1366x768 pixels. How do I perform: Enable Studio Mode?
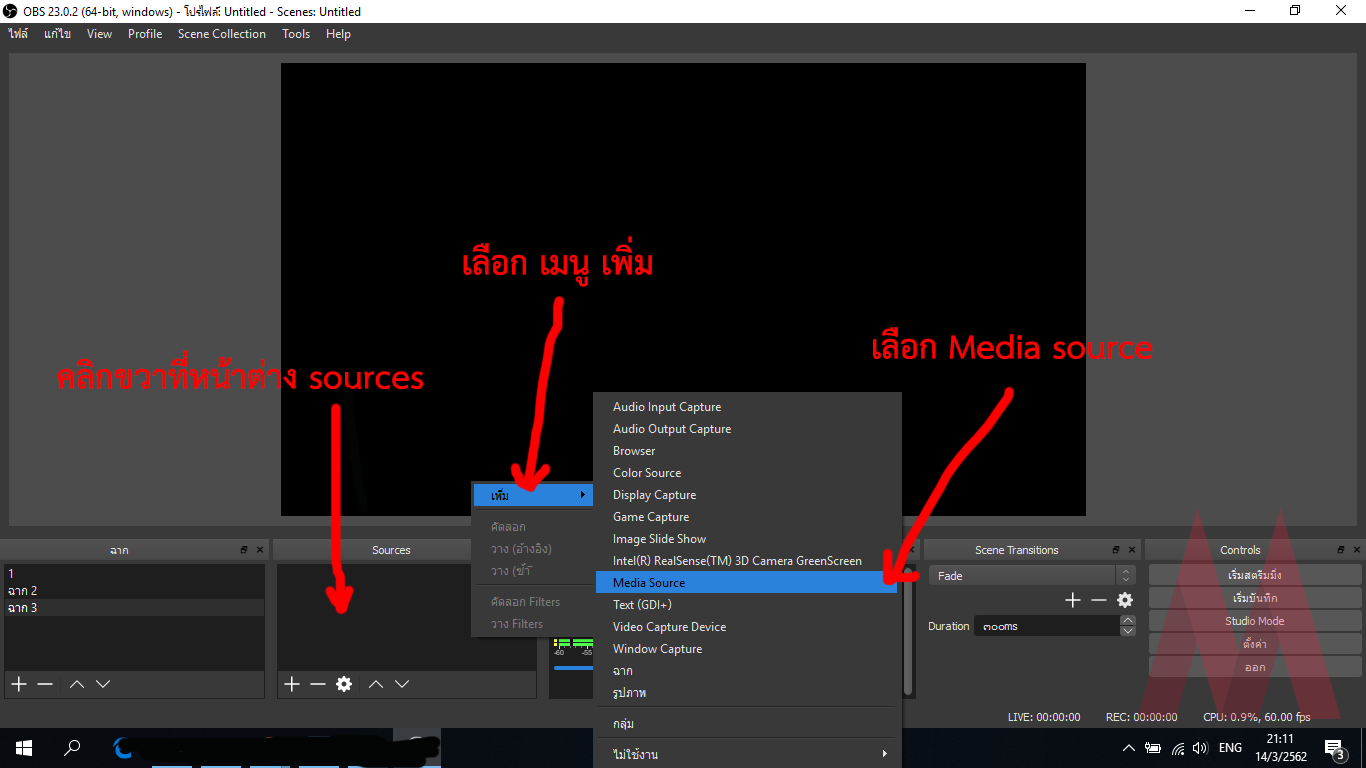[1255, 621]
